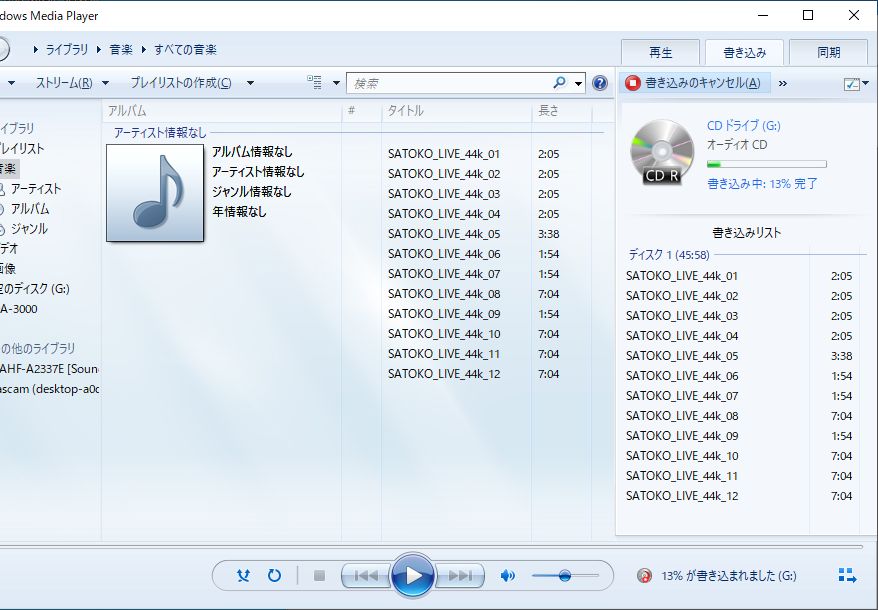The height and width of the screenshot is (610, 878).
Task: Sort by タイトル column header
Action: click(456, 111)
